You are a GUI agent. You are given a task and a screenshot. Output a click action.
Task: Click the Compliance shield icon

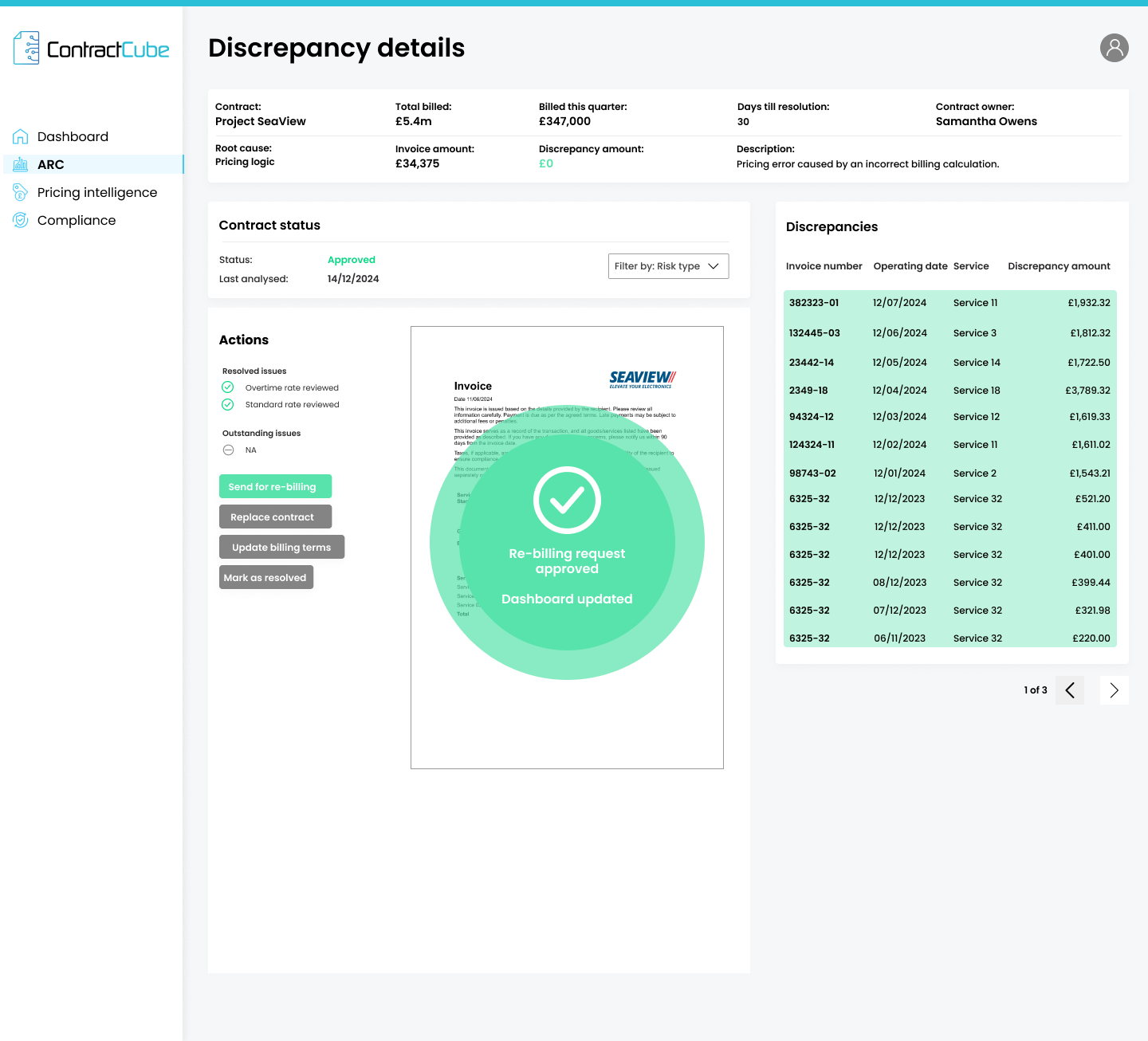(21, 220)
